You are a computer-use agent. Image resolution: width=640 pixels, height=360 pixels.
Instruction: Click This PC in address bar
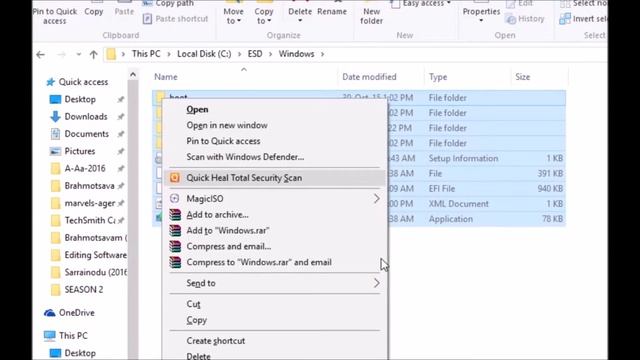point(146,54)
